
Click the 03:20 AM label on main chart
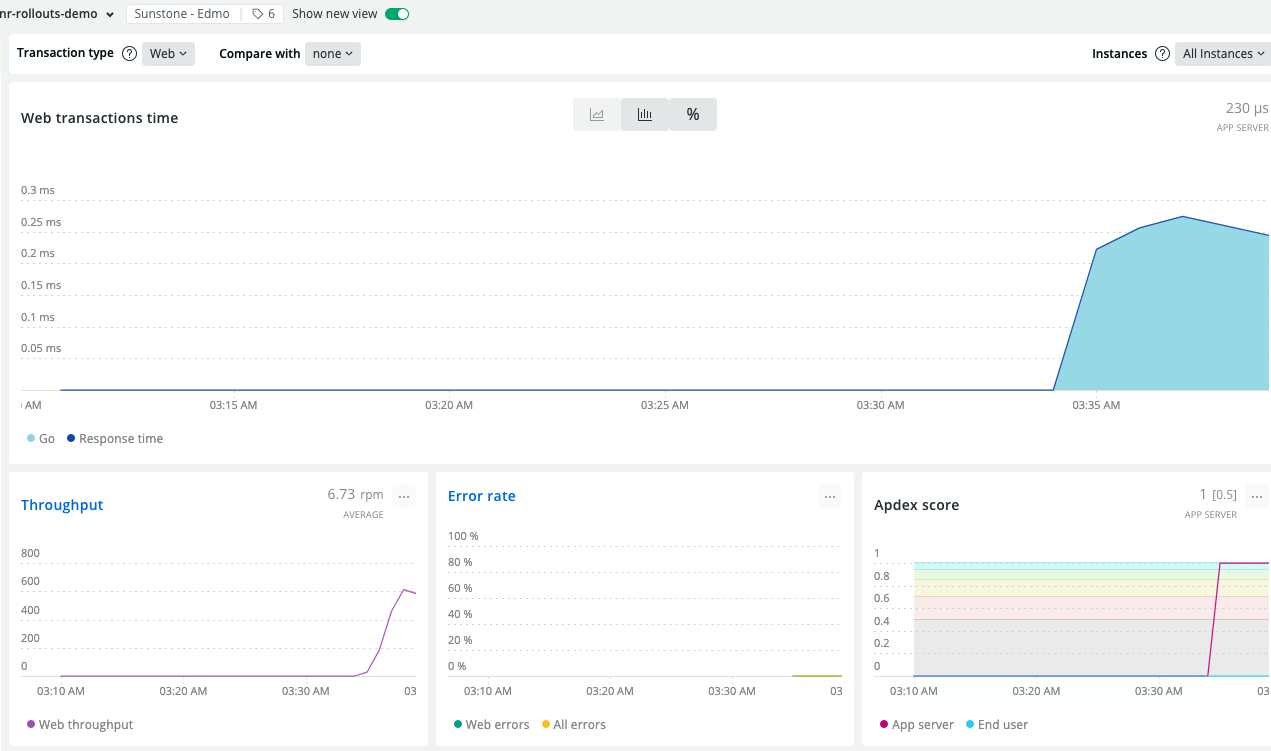coord(449,405)
